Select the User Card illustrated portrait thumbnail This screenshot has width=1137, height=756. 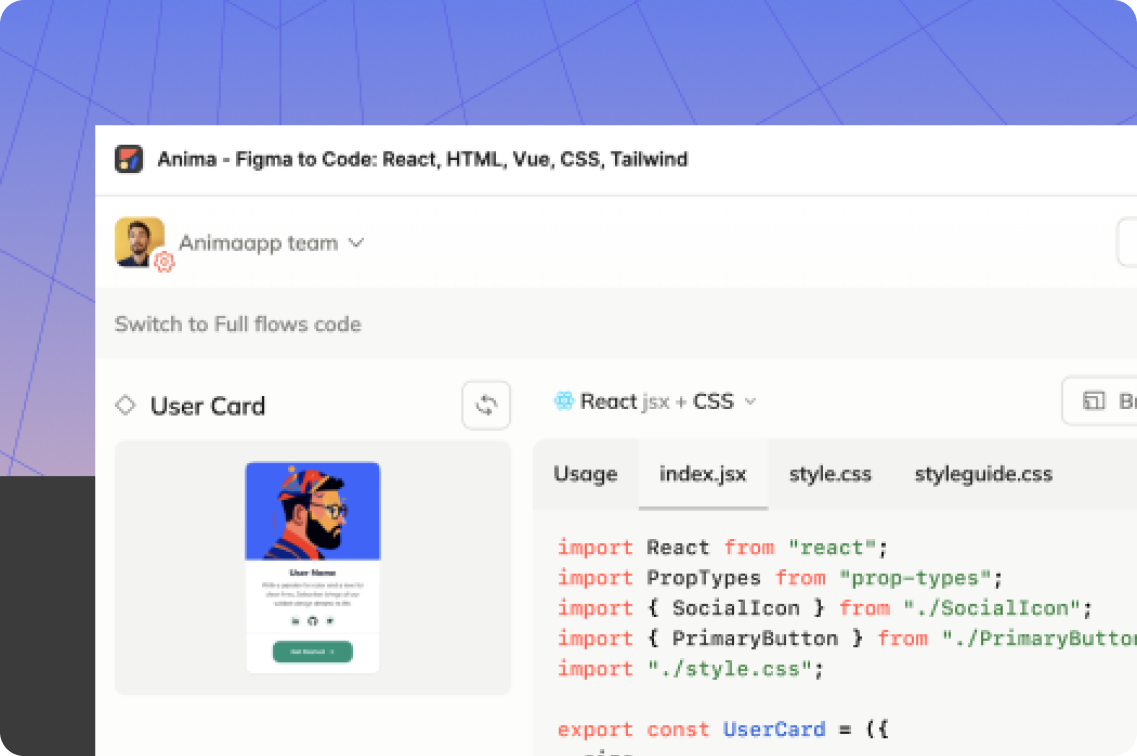[x=312, y=511]
